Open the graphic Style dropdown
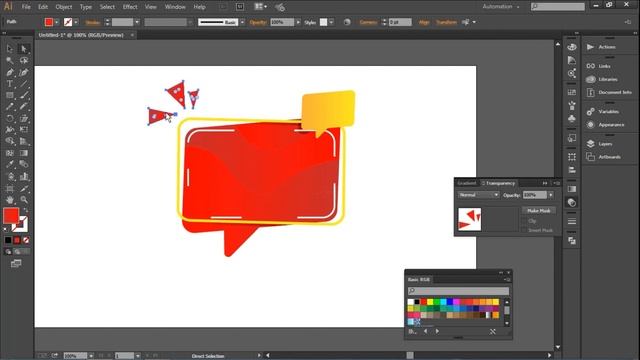640x360 pixels. click(x=331, y=22)
